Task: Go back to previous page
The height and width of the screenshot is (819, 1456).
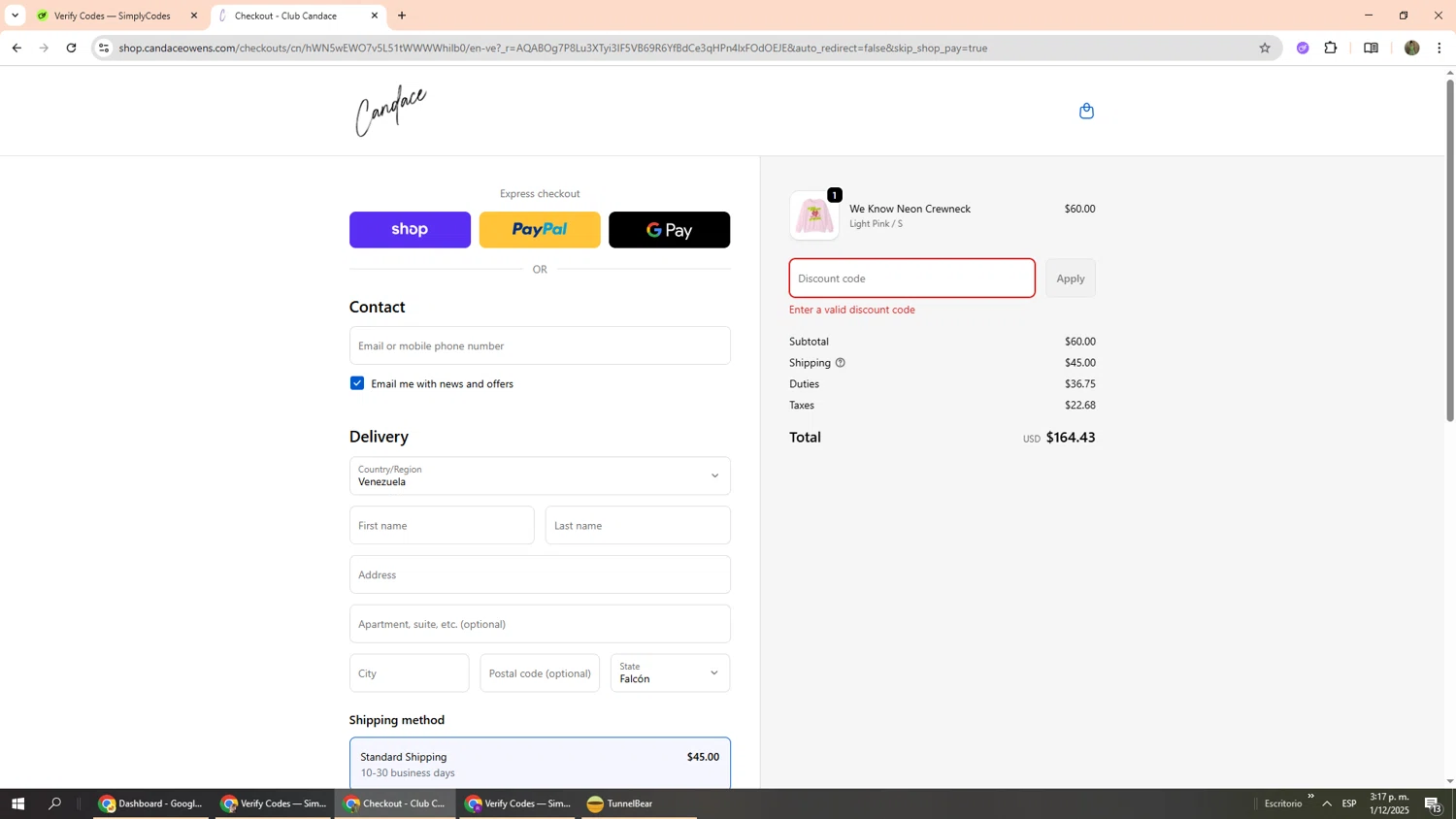Action: [x=17, y=48]
